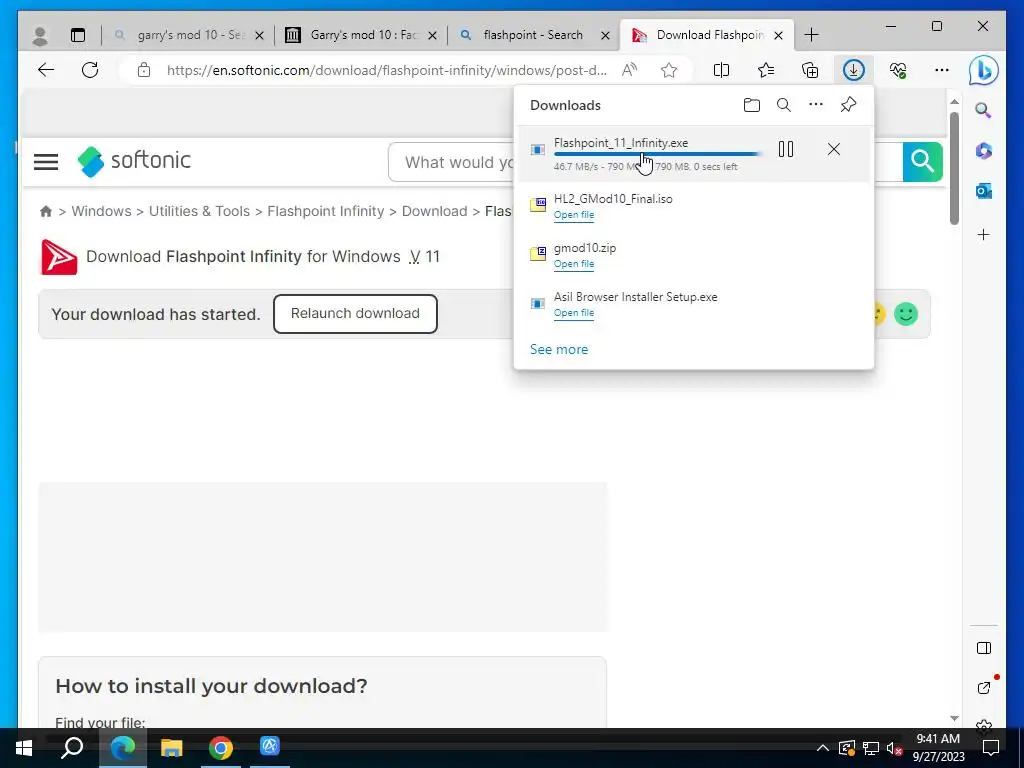The width and height of the screenshot is (1024, 768).
Task: Select the Download Flashpoint tab
Action: pyautogui.click(x=707, y=35)
